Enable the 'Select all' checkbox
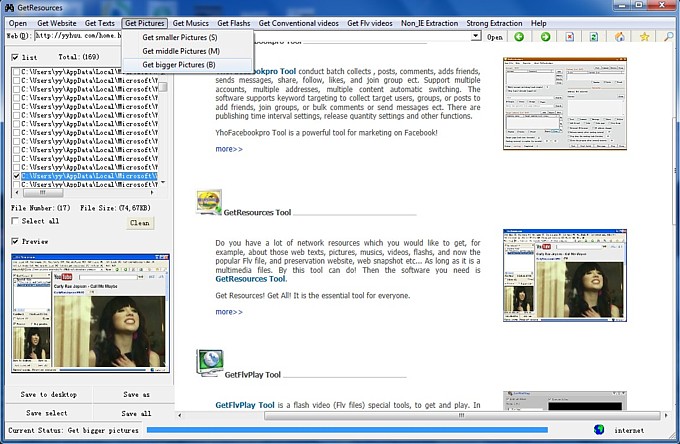This screenshot has width=680, height=444. (16, 221)
